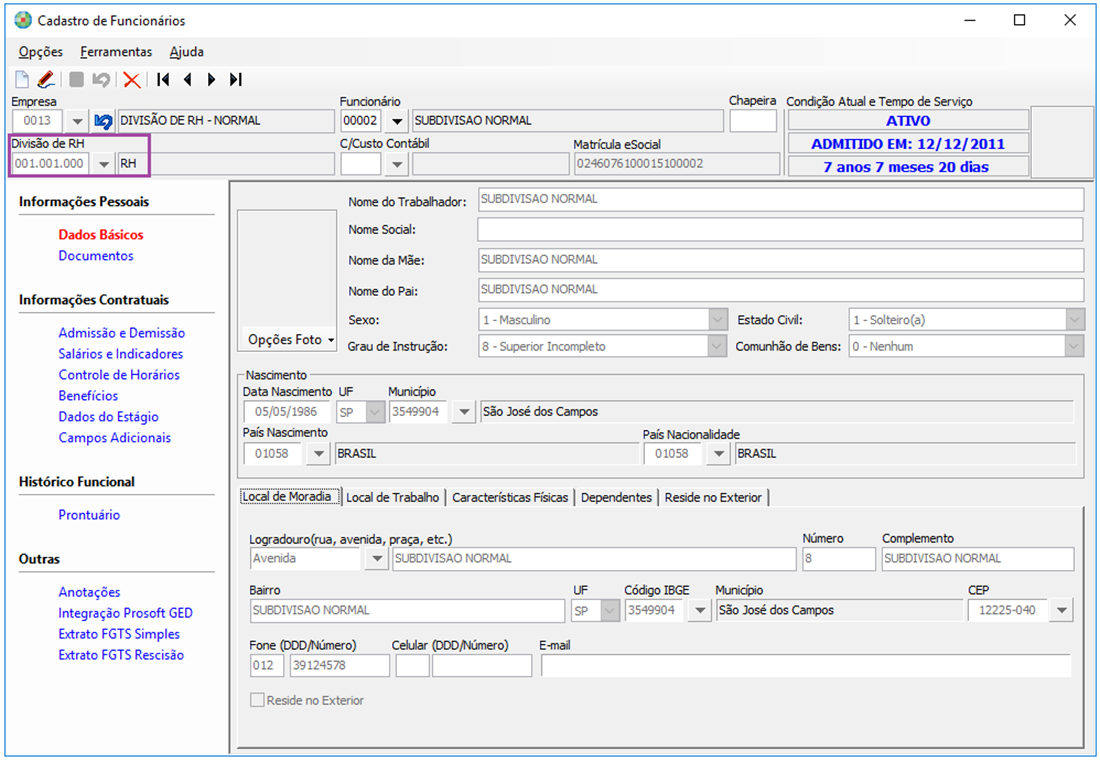The height and width of the screenshot is (761, 1100).
Task: Open Admissão e Demissão section
Action: 121,333
